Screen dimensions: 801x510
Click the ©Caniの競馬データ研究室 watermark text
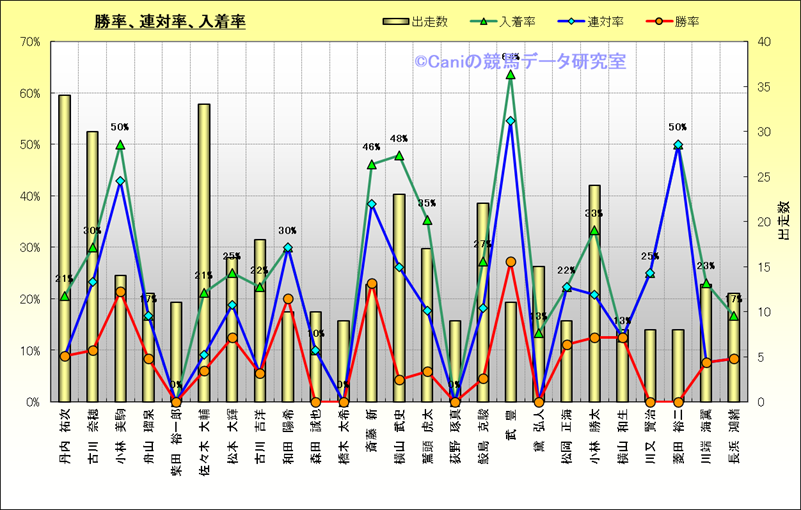tap(520, 62)
